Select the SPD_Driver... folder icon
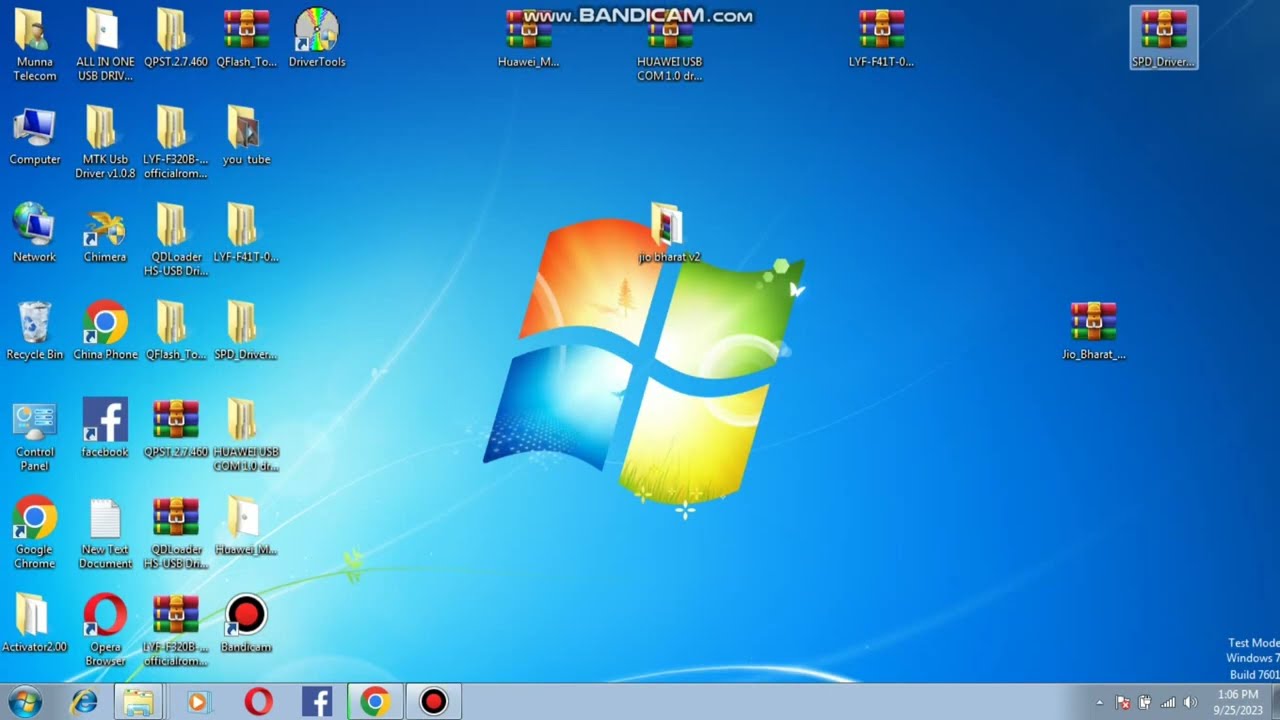This screenshot has height=720, width=1280. click(x=246, y=331)
